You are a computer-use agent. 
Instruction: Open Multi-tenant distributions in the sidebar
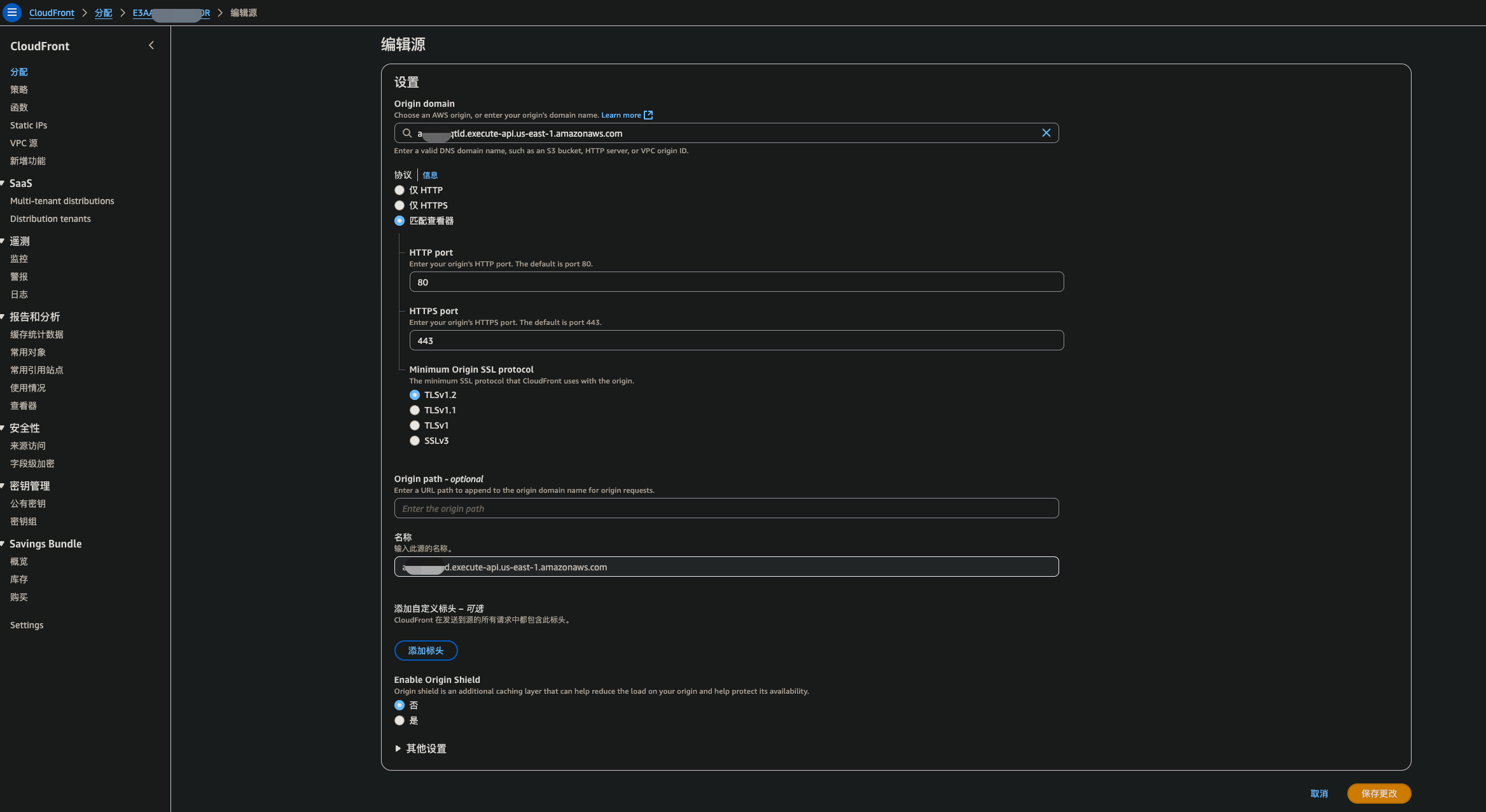tap(62, 201)
